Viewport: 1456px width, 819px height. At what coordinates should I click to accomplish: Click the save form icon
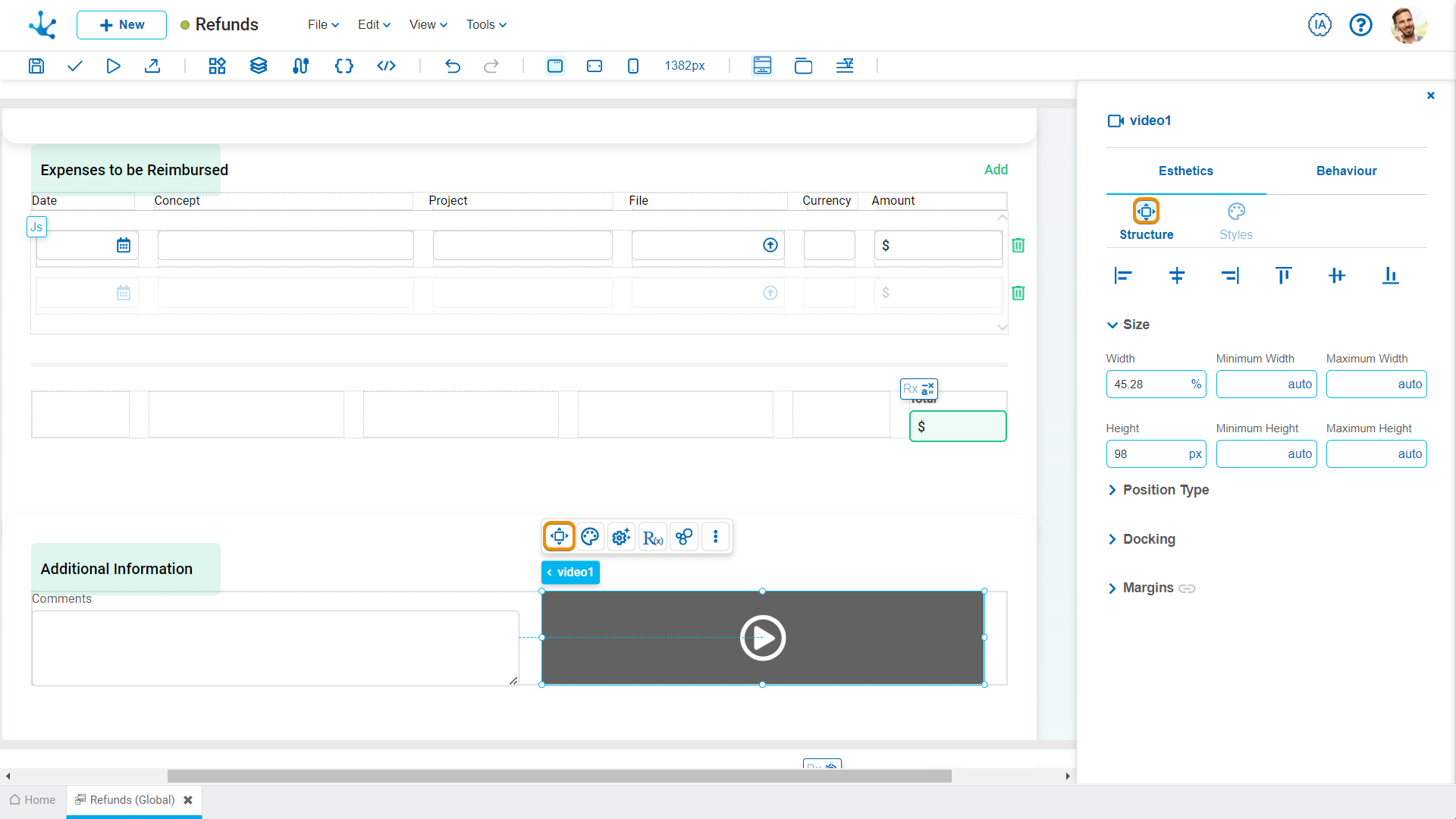tap(36, 66)
